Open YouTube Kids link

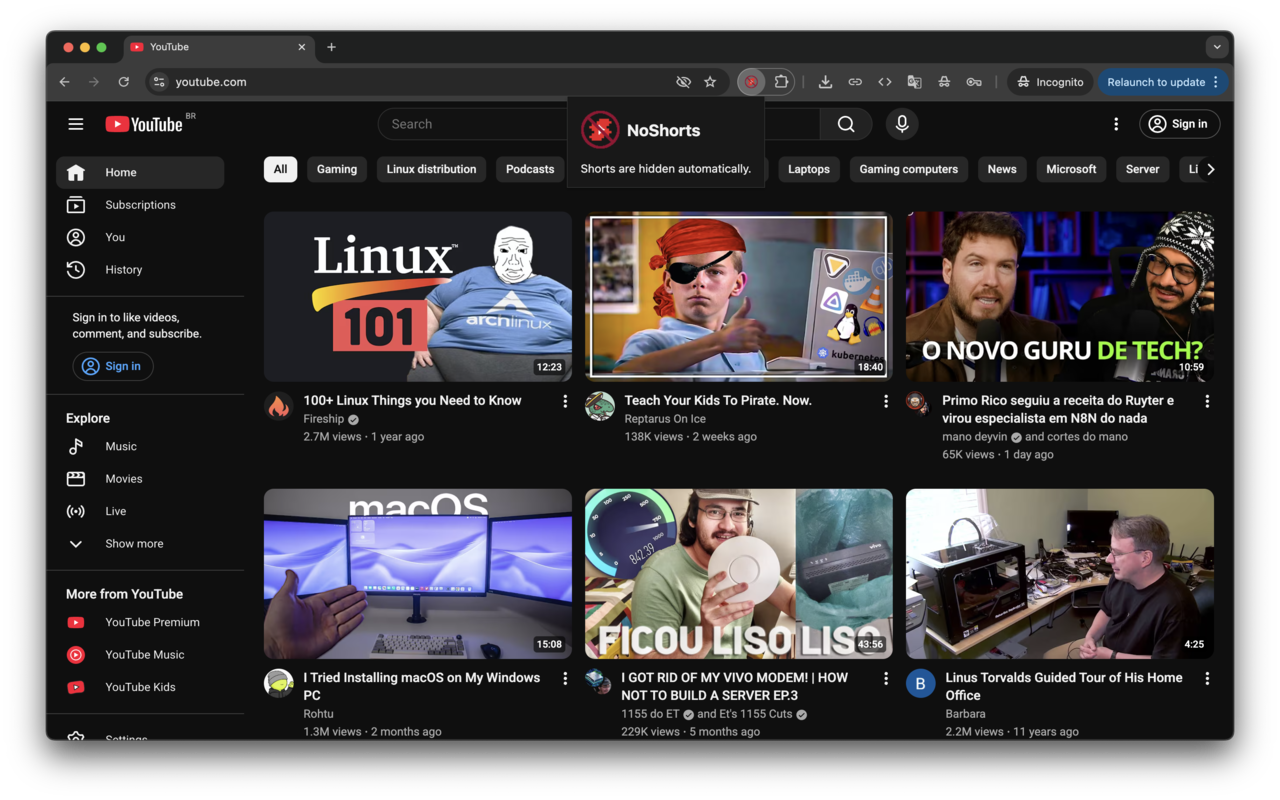pos(140,687)
